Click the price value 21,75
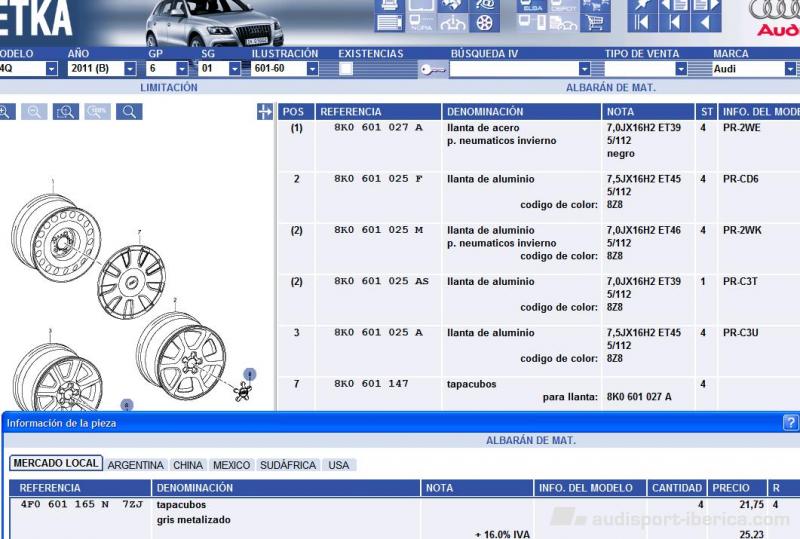800x539 pixels. tap(752, 504)
